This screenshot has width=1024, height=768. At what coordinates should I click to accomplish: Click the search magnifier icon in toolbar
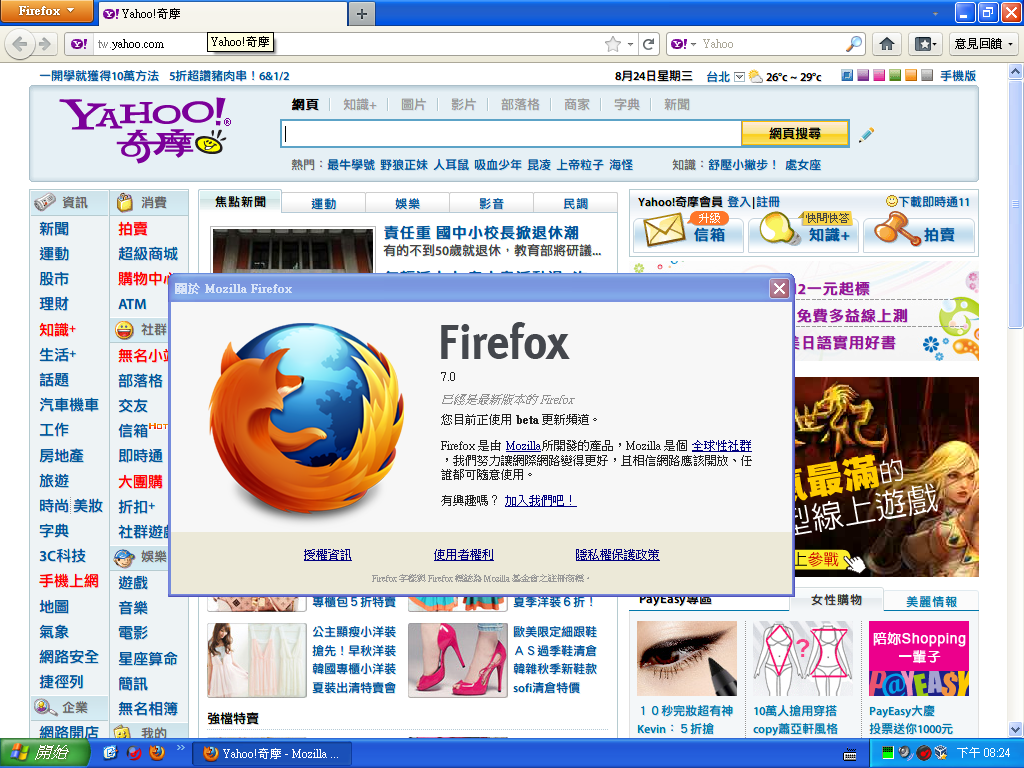click(x=854, y=44)
